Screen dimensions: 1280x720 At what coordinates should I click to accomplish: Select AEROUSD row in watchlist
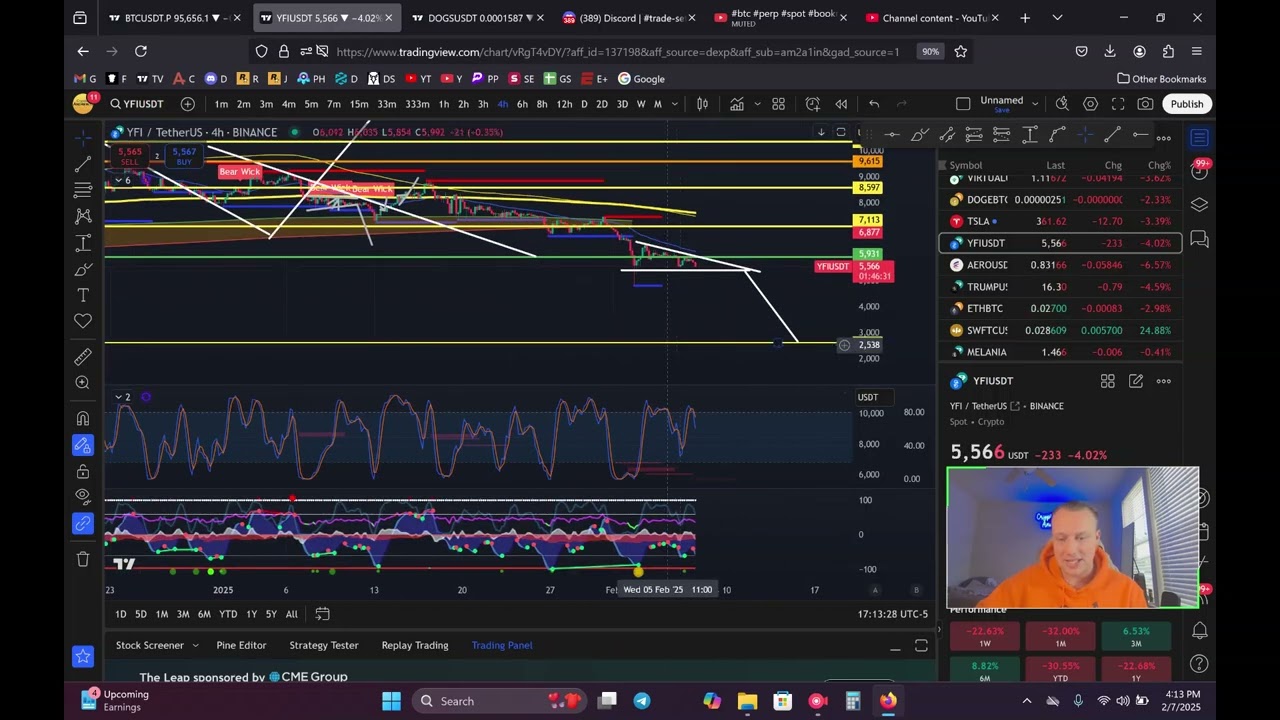click(x=1060, y=265)
